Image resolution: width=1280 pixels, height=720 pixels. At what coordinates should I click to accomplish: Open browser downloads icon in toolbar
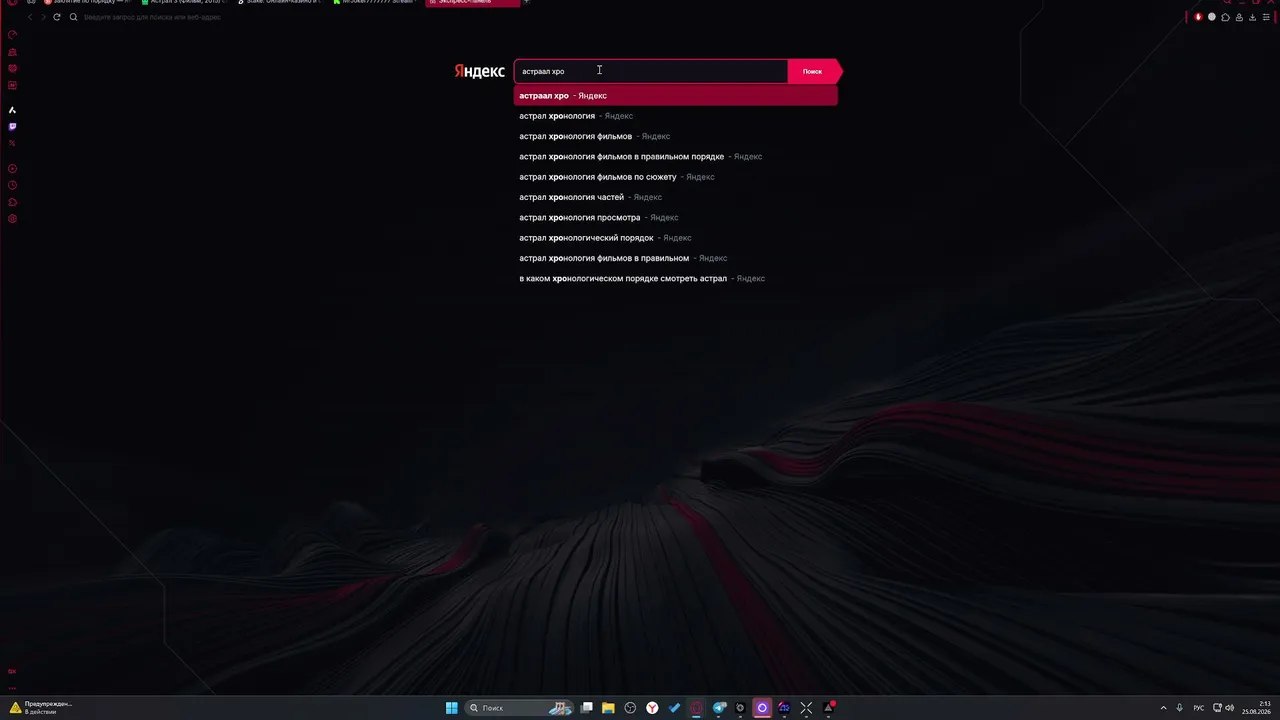(x=1253, y=17)
